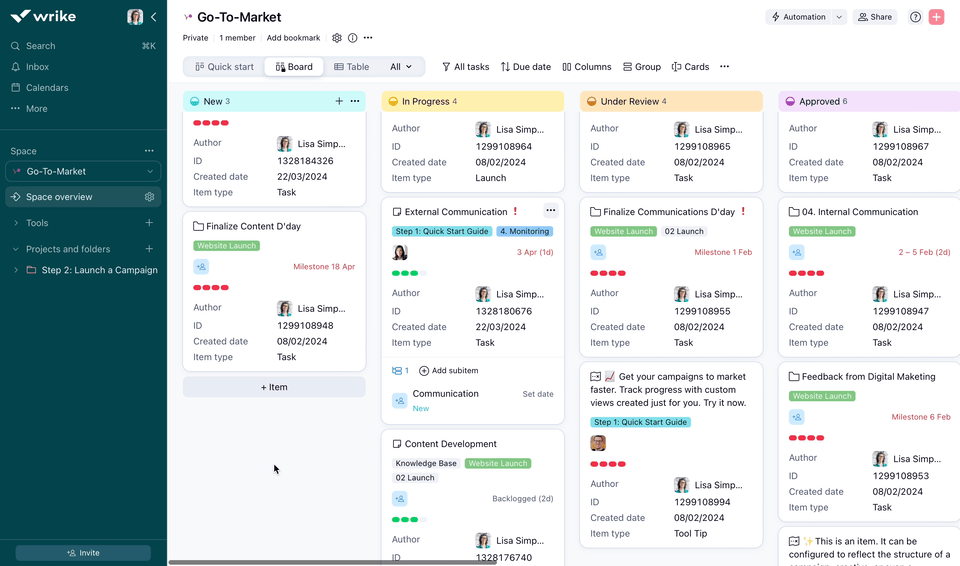The width and height of the screenshot is (960, 566).
Task: Click the Wrike logo
Action: click(x=43, y=17)
